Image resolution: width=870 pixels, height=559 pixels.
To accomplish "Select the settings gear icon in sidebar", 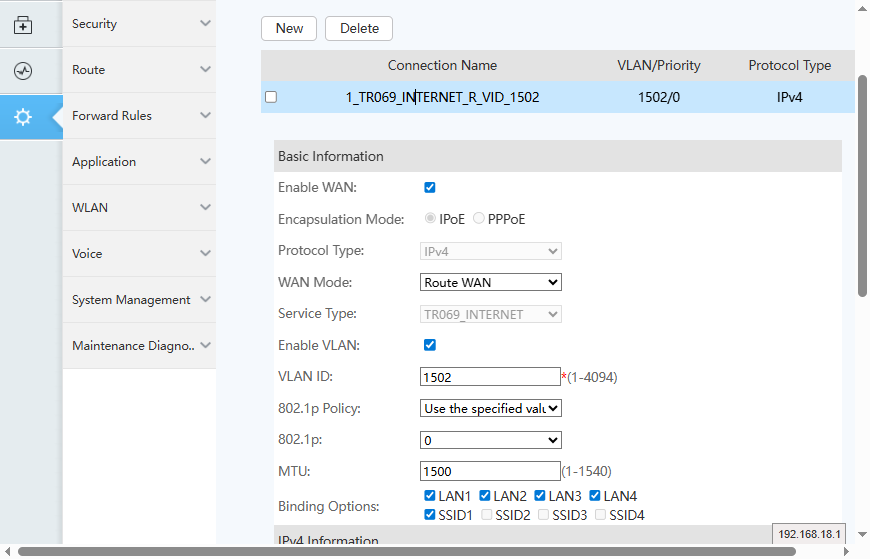I will tap(23, 117).
